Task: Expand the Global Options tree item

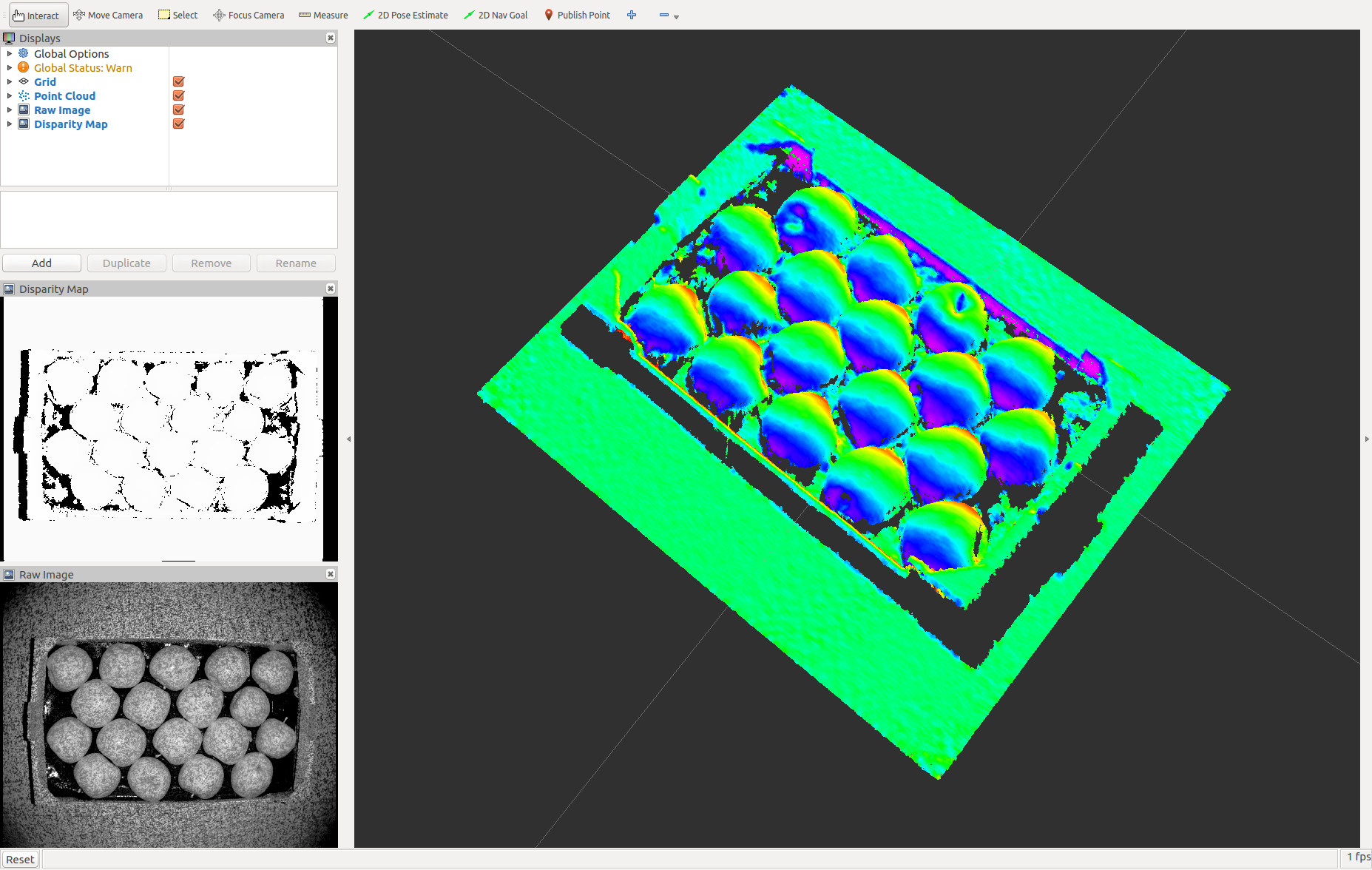Action: [x=10, y=53]
